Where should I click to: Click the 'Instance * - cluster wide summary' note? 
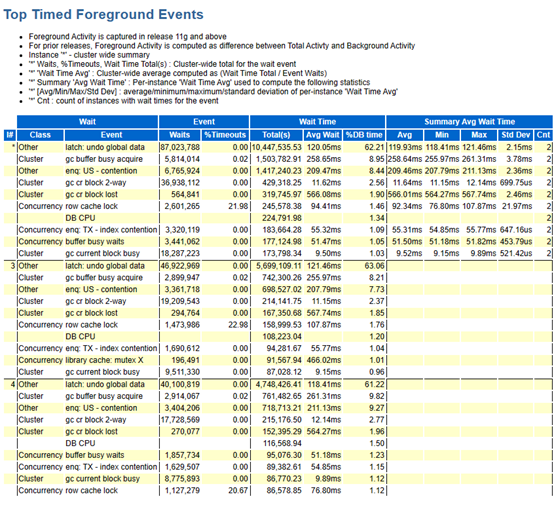point(89,55)
